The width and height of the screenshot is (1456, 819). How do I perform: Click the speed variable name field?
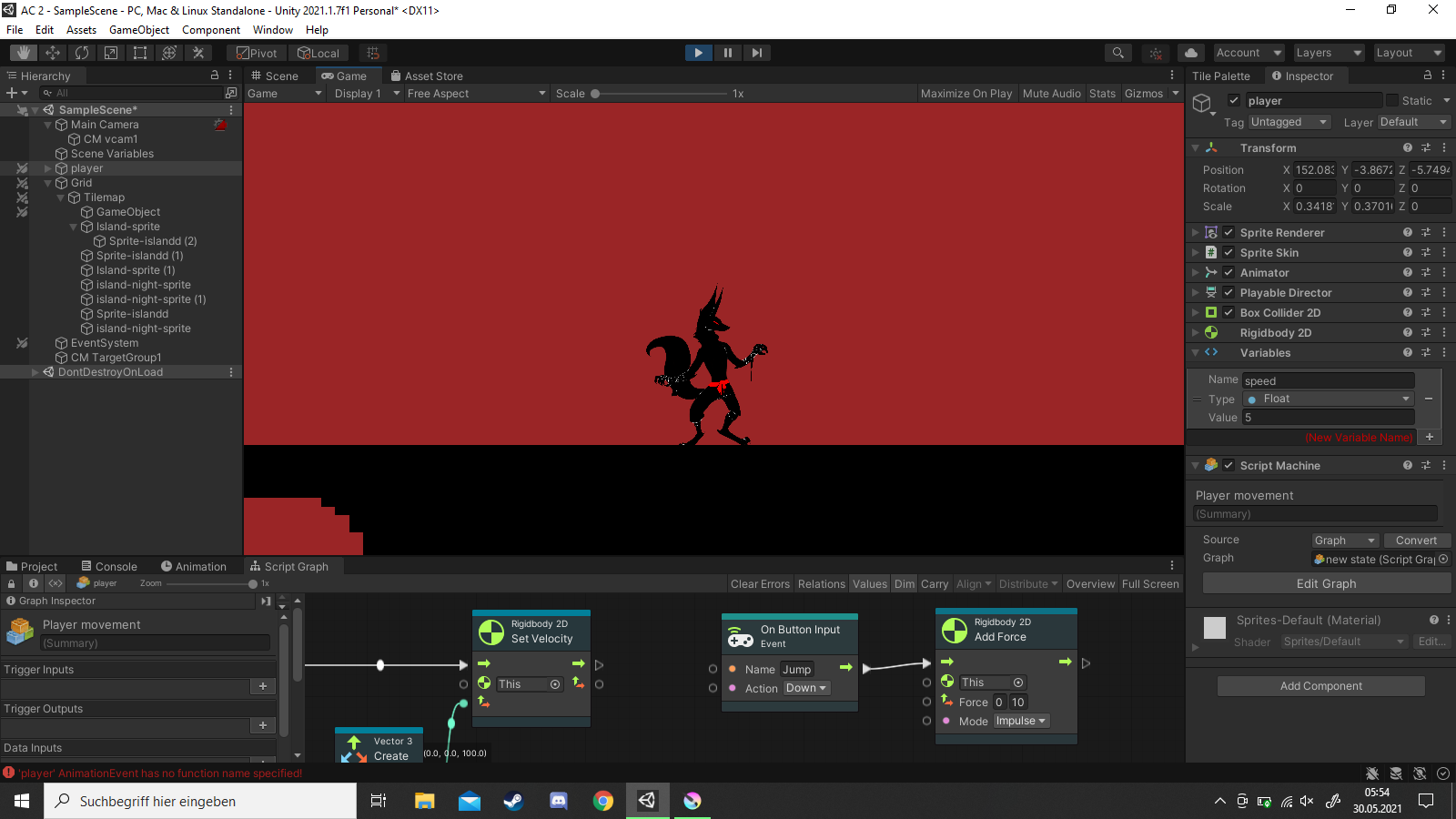click(1328, 380)
